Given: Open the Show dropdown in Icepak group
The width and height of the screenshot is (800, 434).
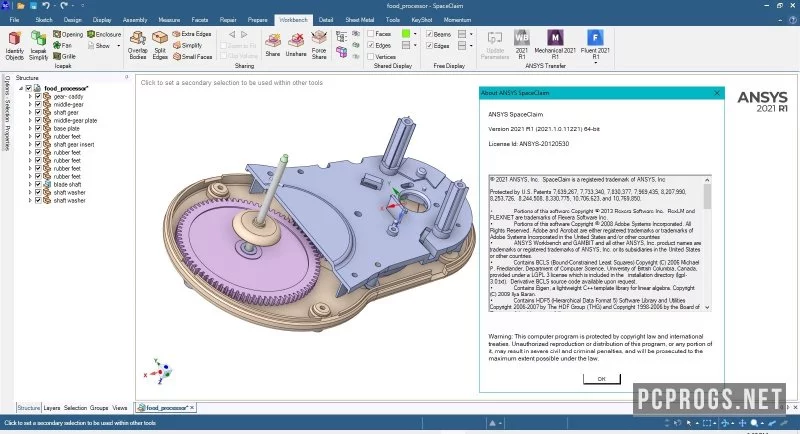Looking at the screenshot, I should 118,45.
